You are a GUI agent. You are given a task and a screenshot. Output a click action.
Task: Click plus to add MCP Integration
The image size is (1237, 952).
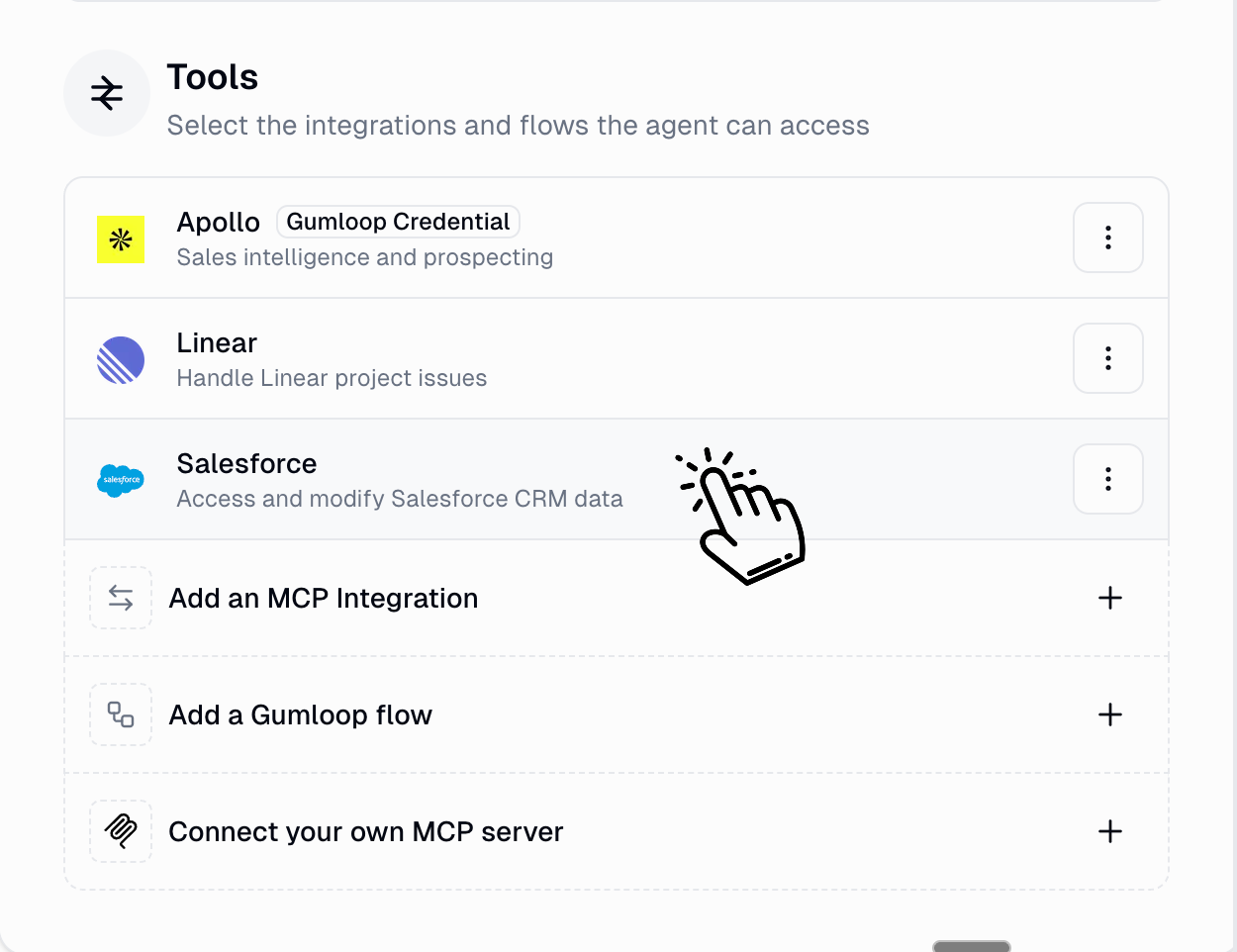pos(1110,598)
